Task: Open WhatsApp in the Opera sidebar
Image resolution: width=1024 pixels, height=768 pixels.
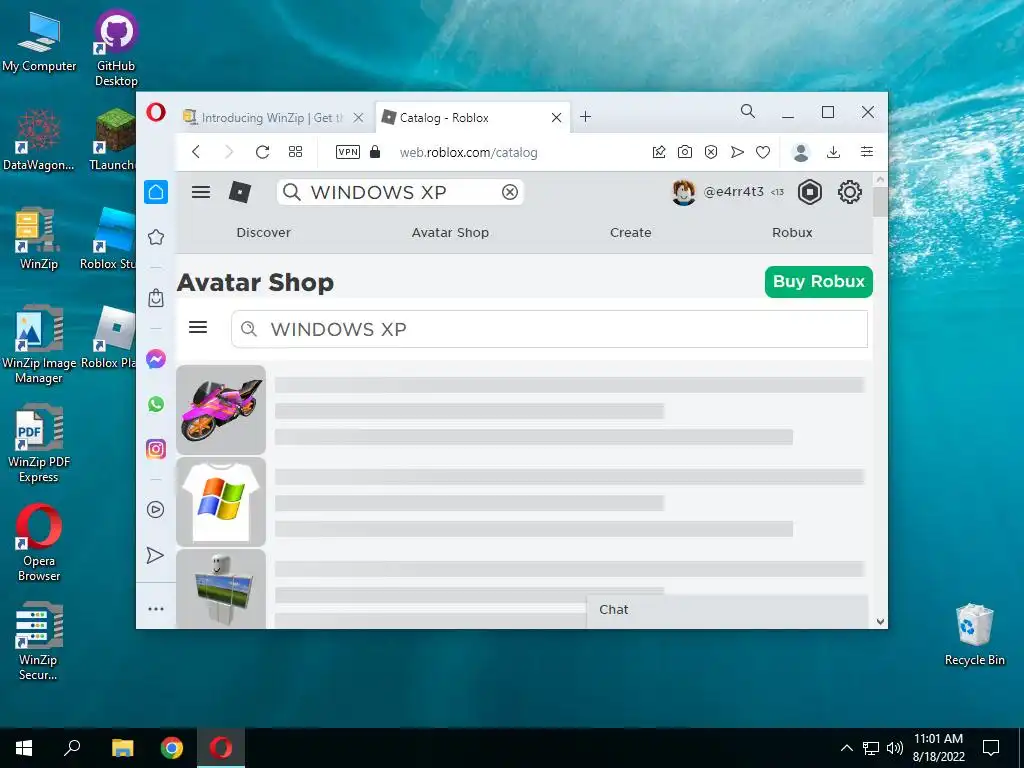Action: (x=156, y=404)
